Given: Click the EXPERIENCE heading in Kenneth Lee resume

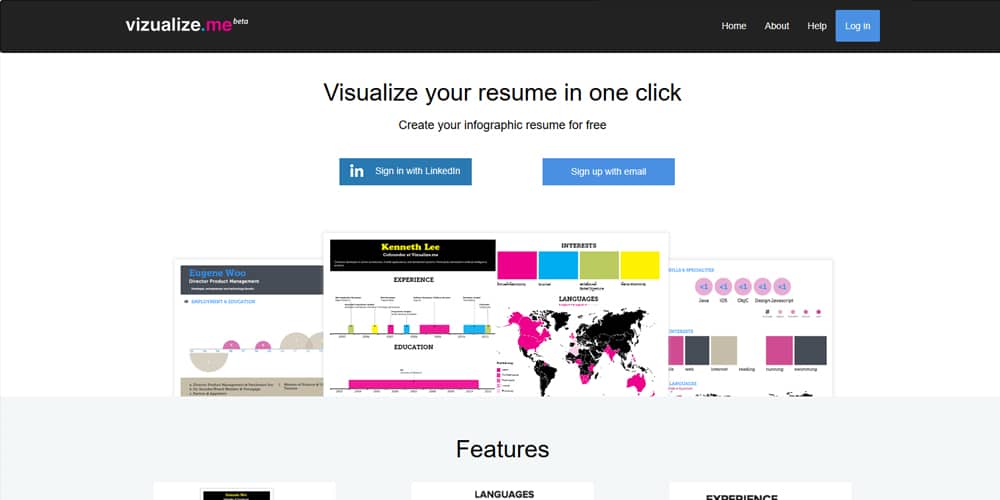Looking at the screenshot, I should pyautogui.click(x=413, y=279).
